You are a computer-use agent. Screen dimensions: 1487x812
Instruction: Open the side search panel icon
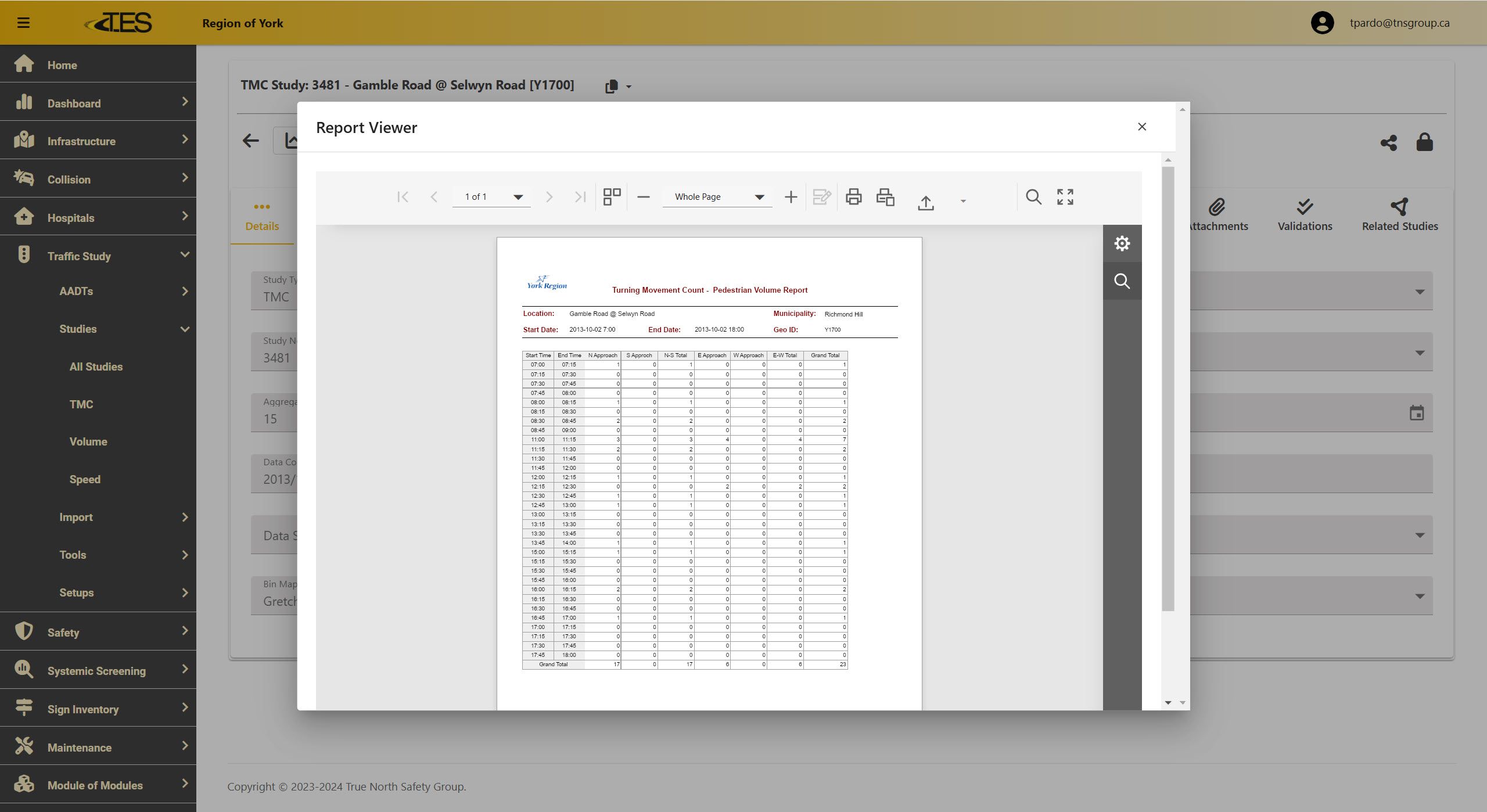[1122, 281]
